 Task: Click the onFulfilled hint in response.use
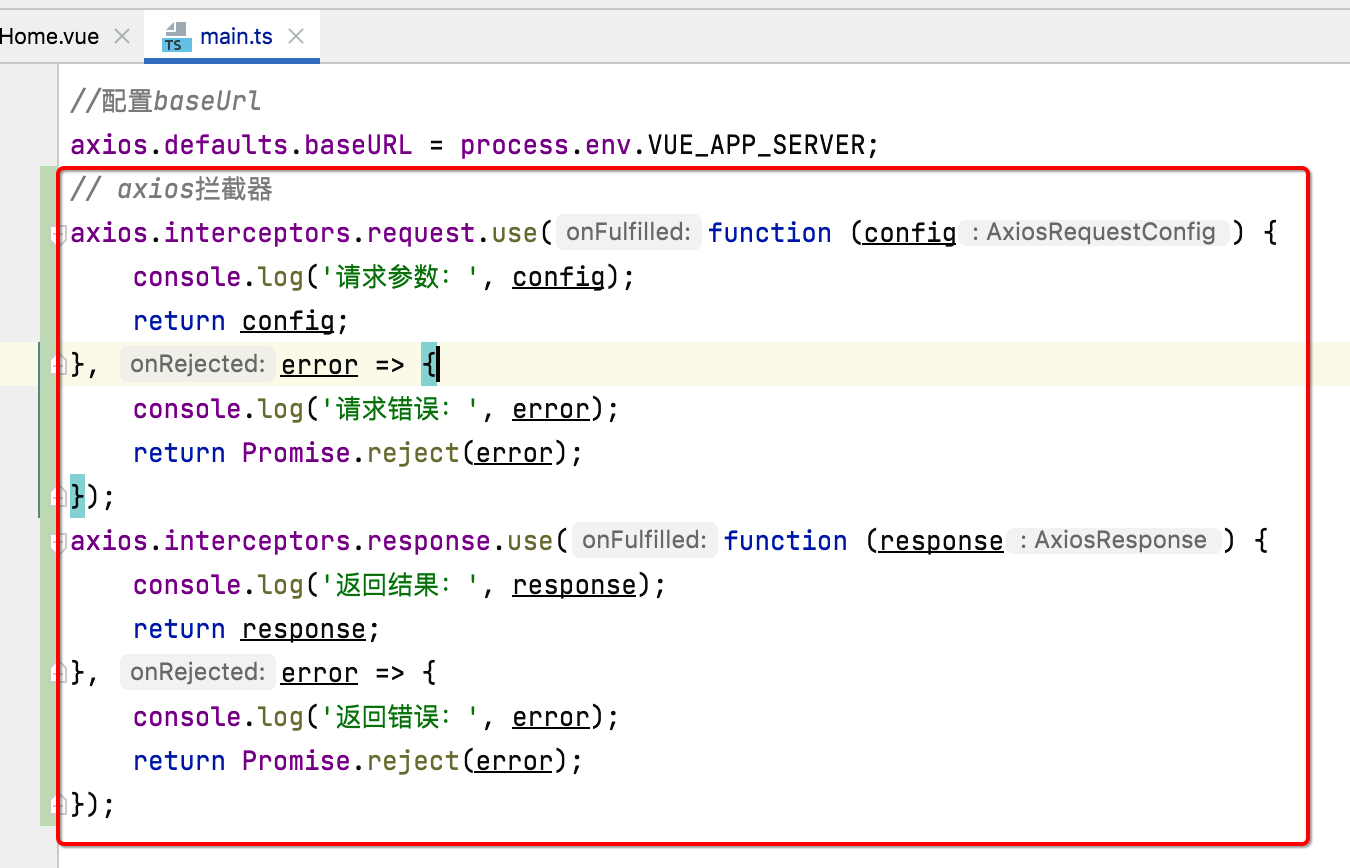tap(644, 541)
